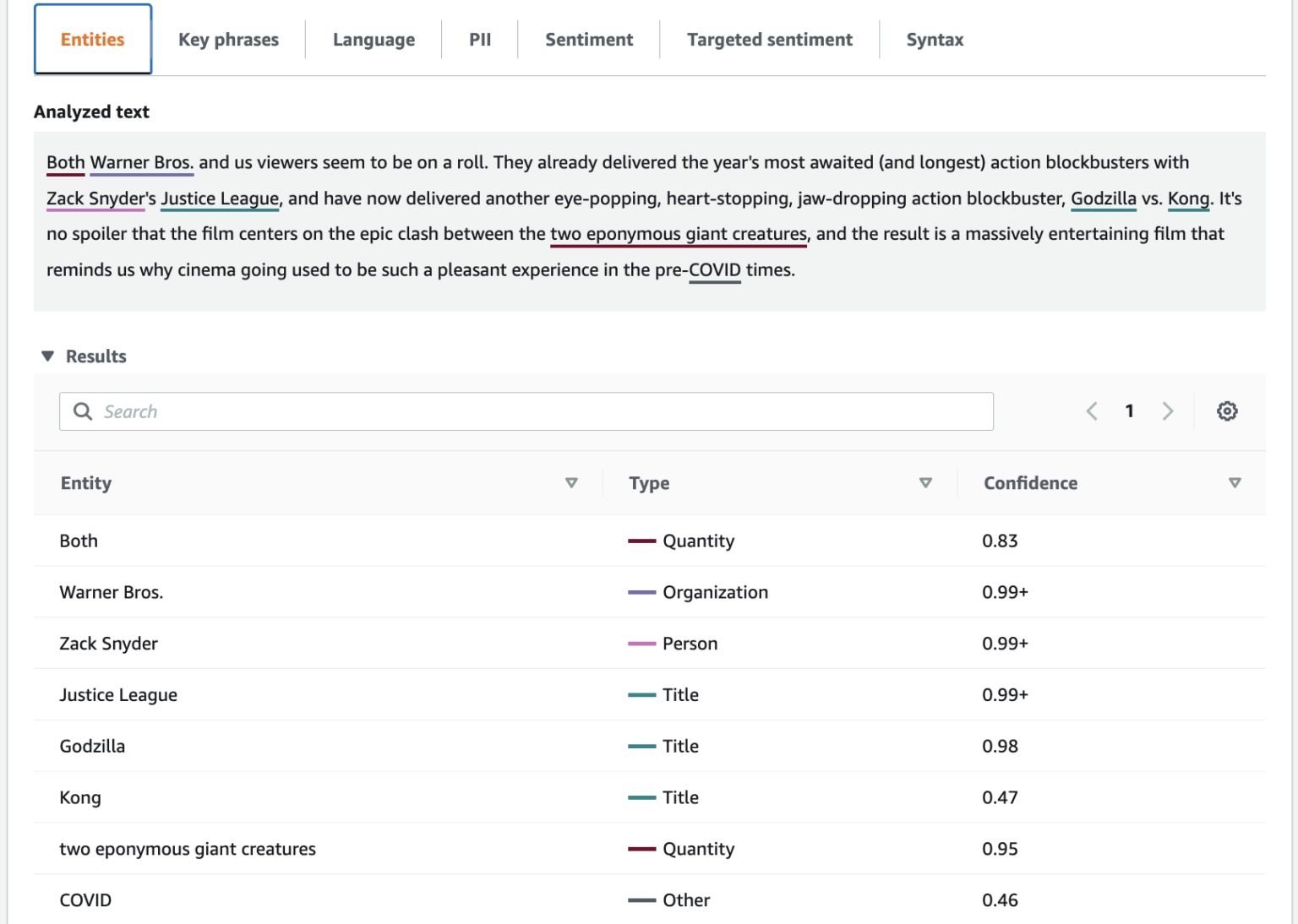Viewport: 1298px width, 924px height.
Task: Switch to the Sentiment tab
Action: click(x=588, y=39)
